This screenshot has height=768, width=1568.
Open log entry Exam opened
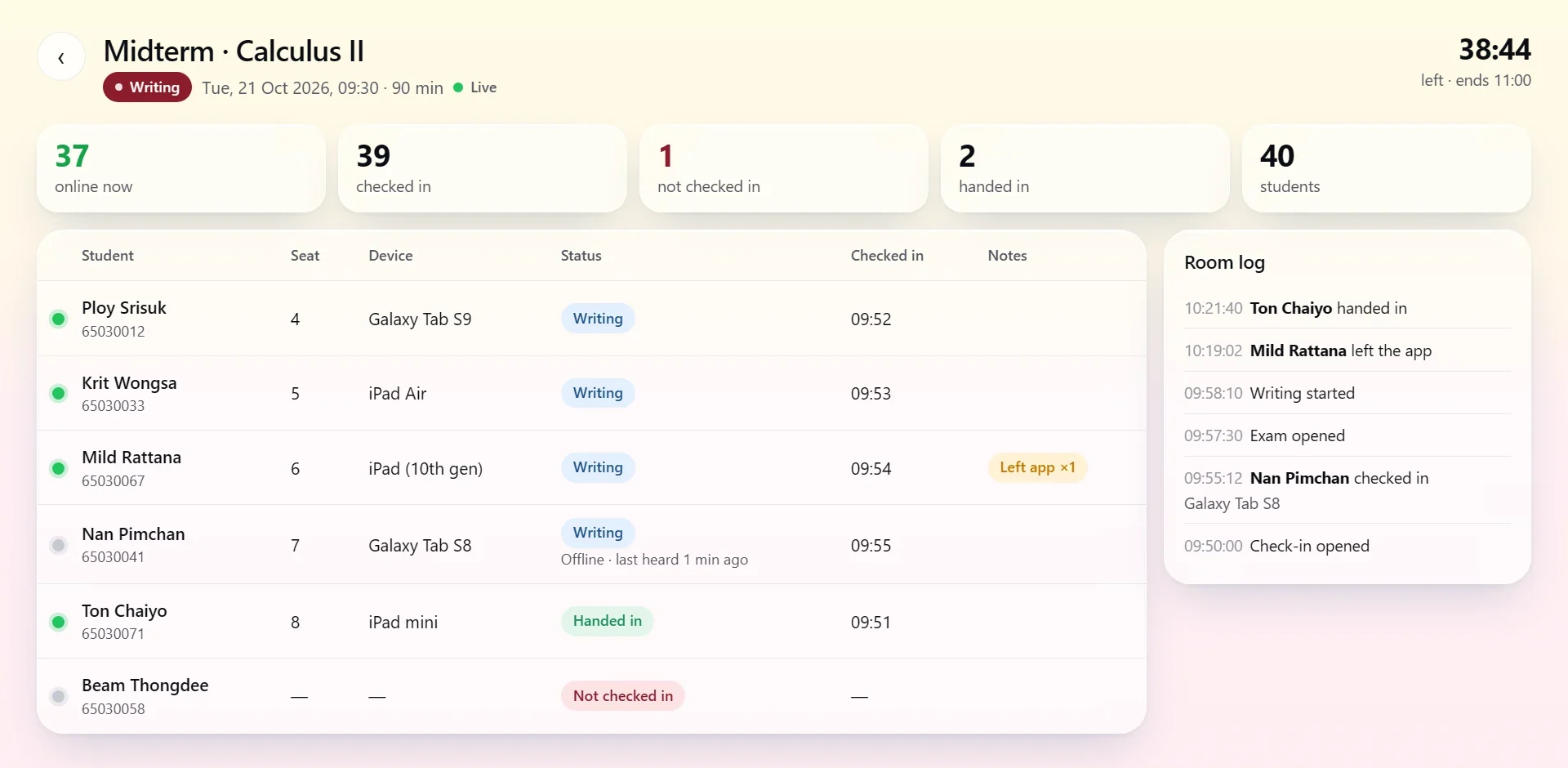pos(1347,435)
